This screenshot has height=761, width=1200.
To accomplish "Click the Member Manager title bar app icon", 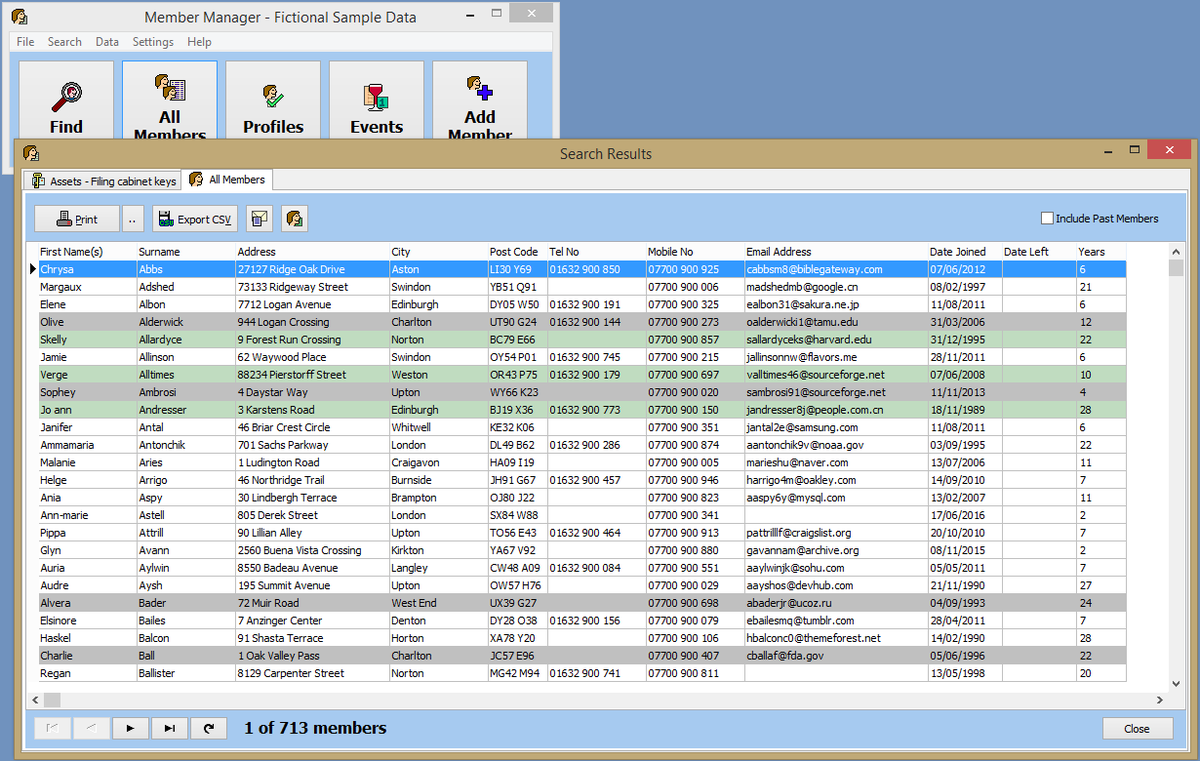I will point(19,17).
